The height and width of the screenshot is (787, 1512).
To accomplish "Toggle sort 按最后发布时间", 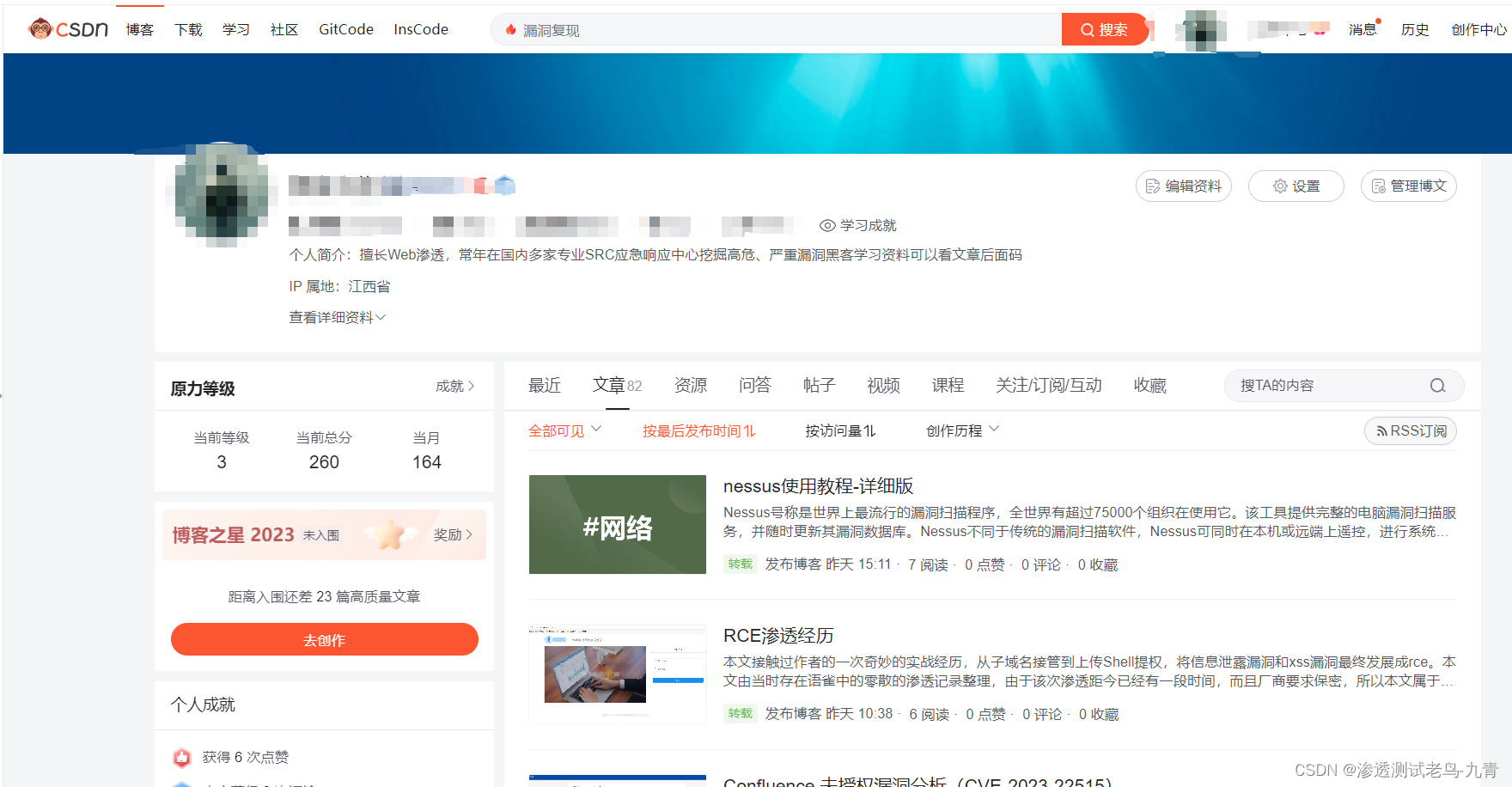I will pos(698,430).
